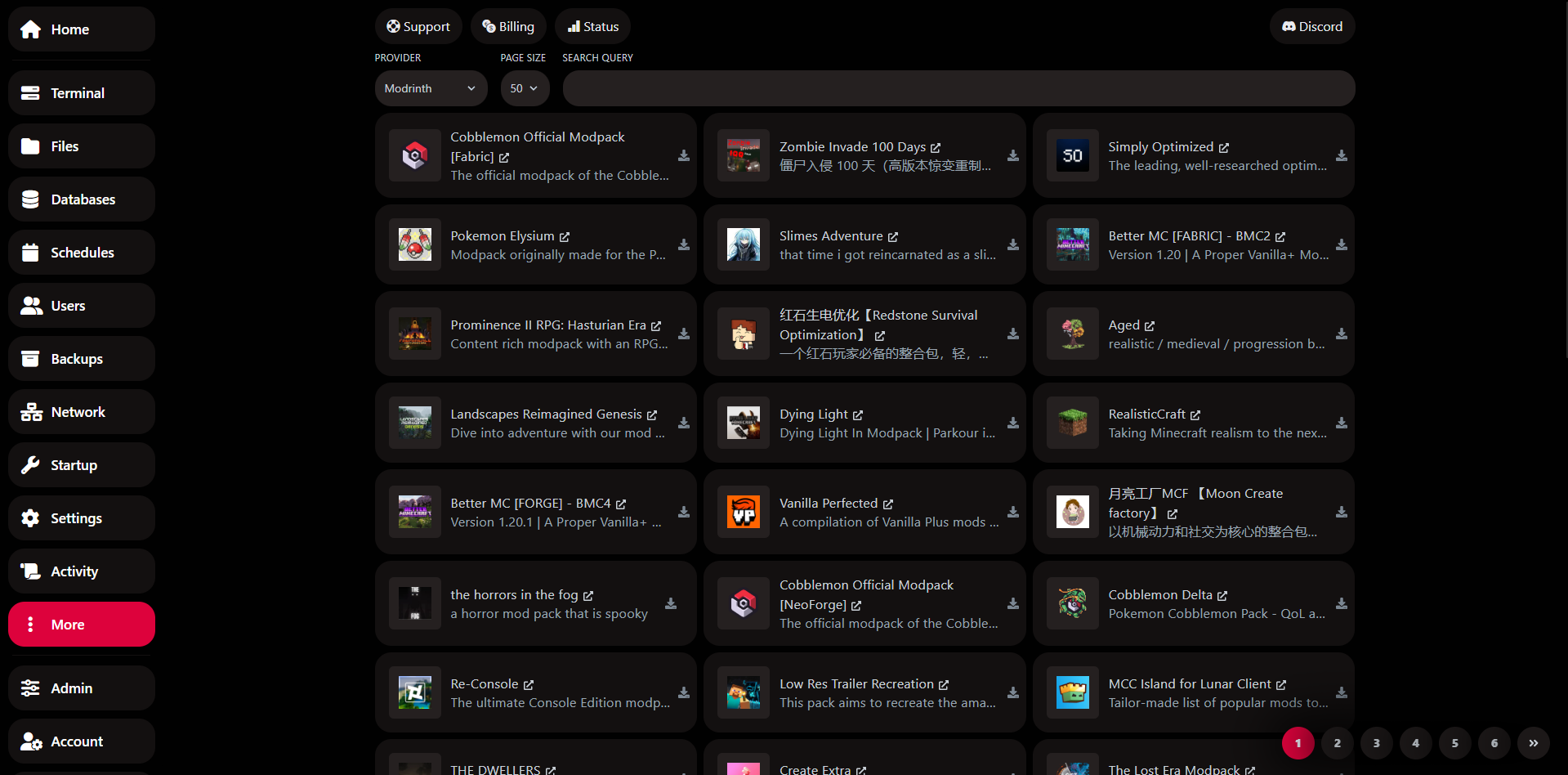The height and width of the screenshot is (775, 1568).
Task: Click the Support button
Action: click(x=418, y=26)
